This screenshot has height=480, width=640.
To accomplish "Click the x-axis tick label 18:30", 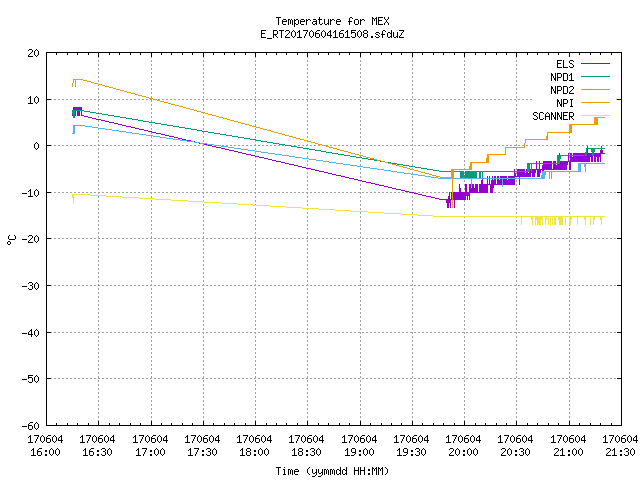I will [x=306, y=452].
